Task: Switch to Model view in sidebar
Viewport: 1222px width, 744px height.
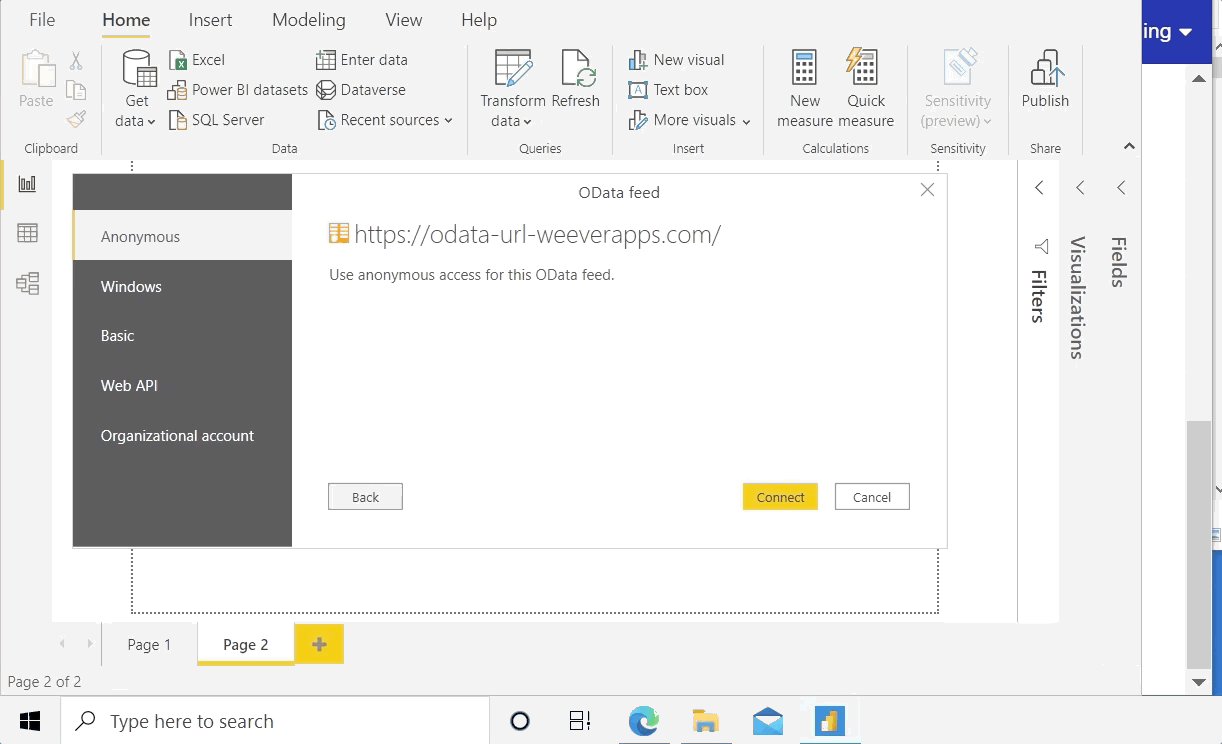Action: (x=28, y=283)
